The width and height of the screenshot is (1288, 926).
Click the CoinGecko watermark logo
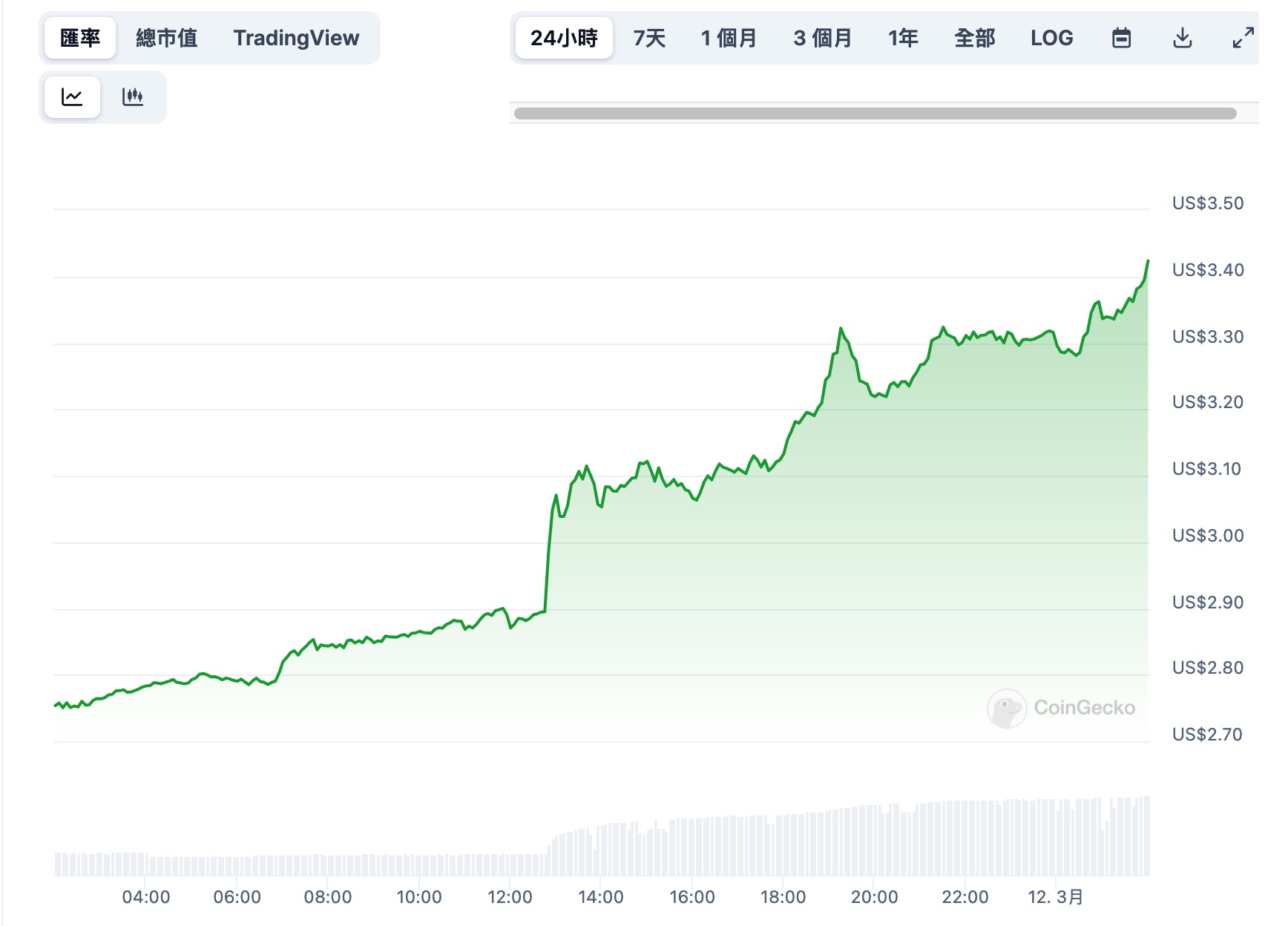(1062, 708)
